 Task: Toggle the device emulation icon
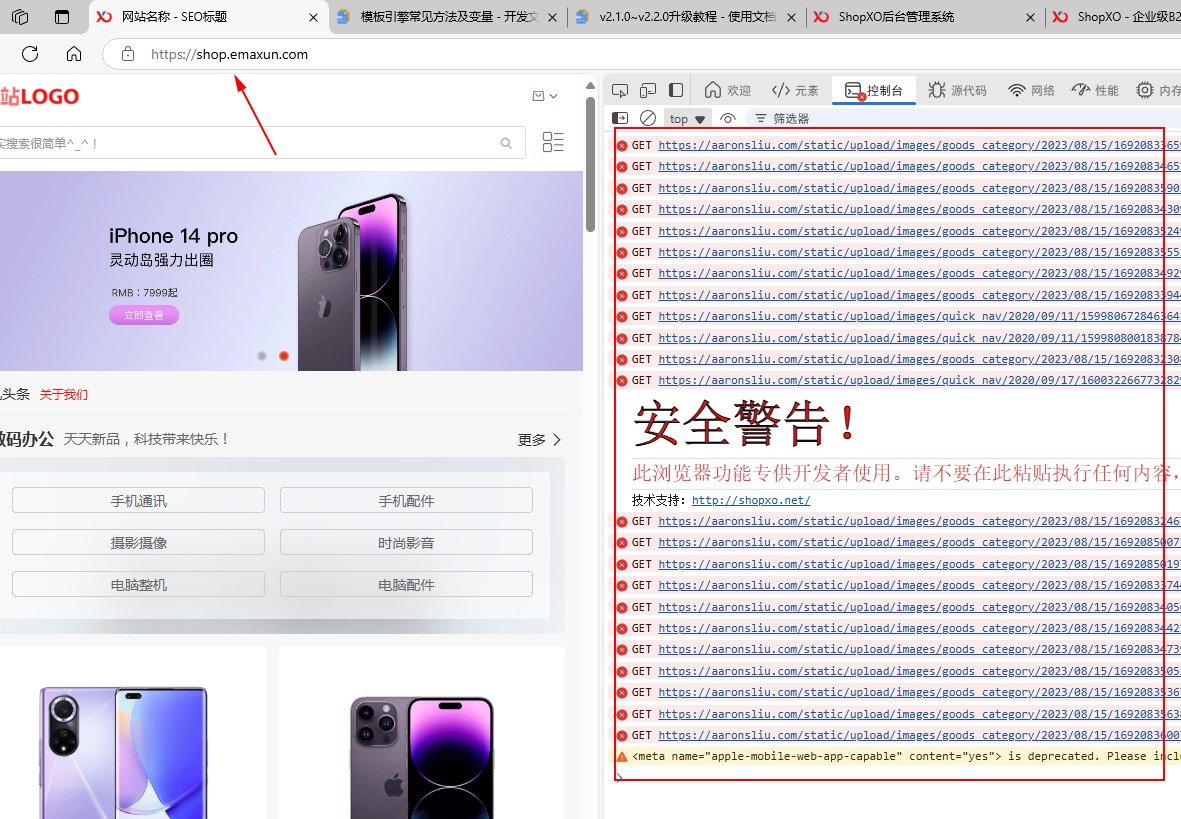point(648,90)
